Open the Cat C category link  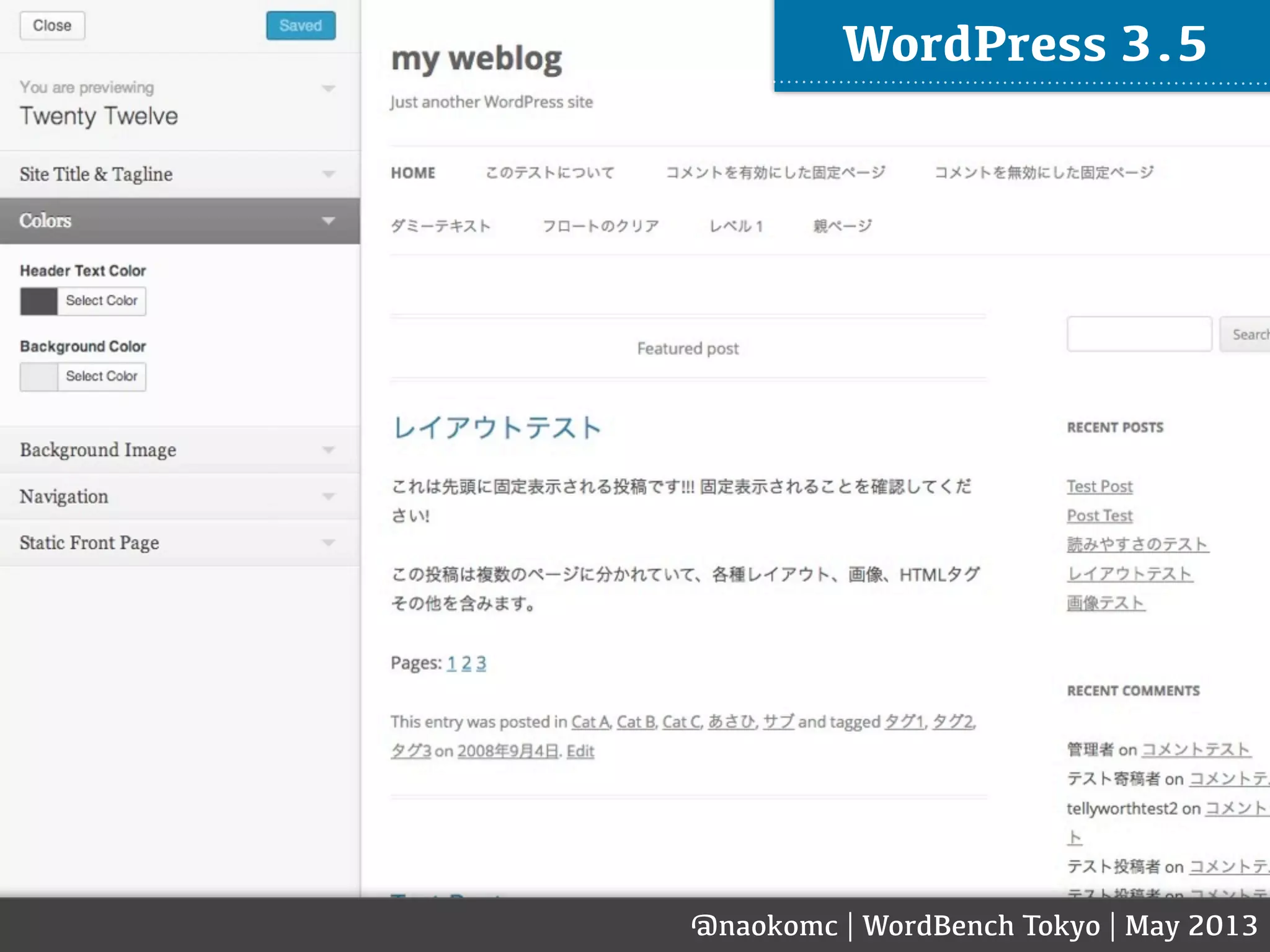click(x=682, y=722)
